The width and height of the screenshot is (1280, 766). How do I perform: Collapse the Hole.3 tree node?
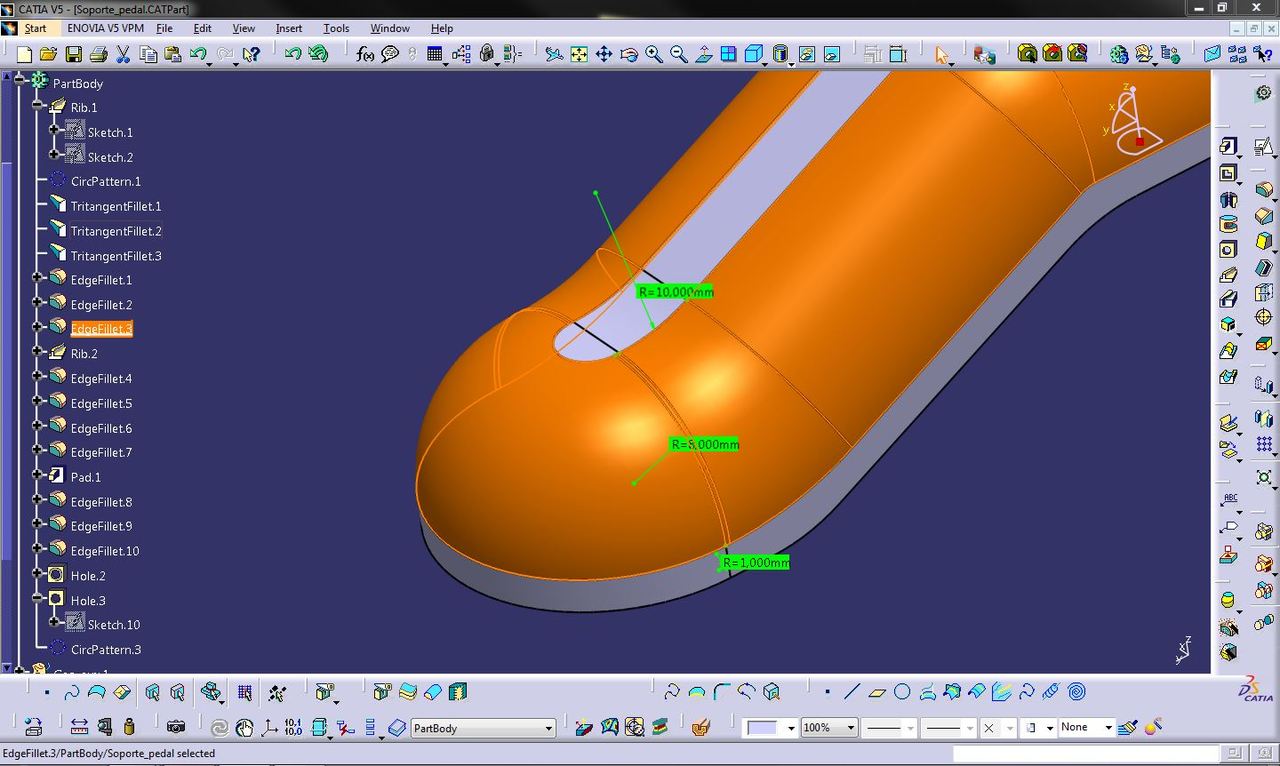click(38, 598)
